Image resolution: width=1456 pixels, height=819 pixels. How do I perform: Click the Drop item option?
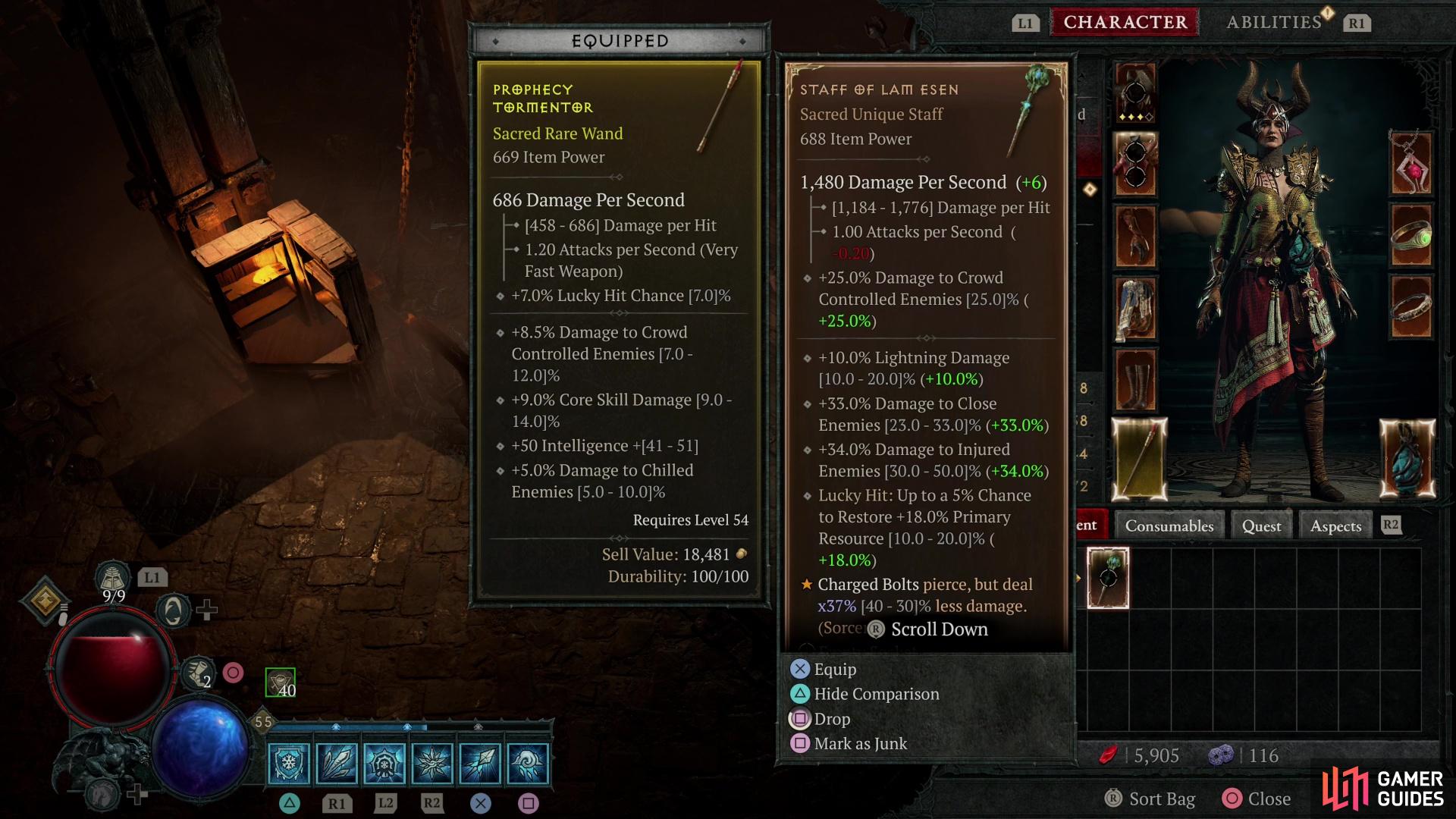830,718
